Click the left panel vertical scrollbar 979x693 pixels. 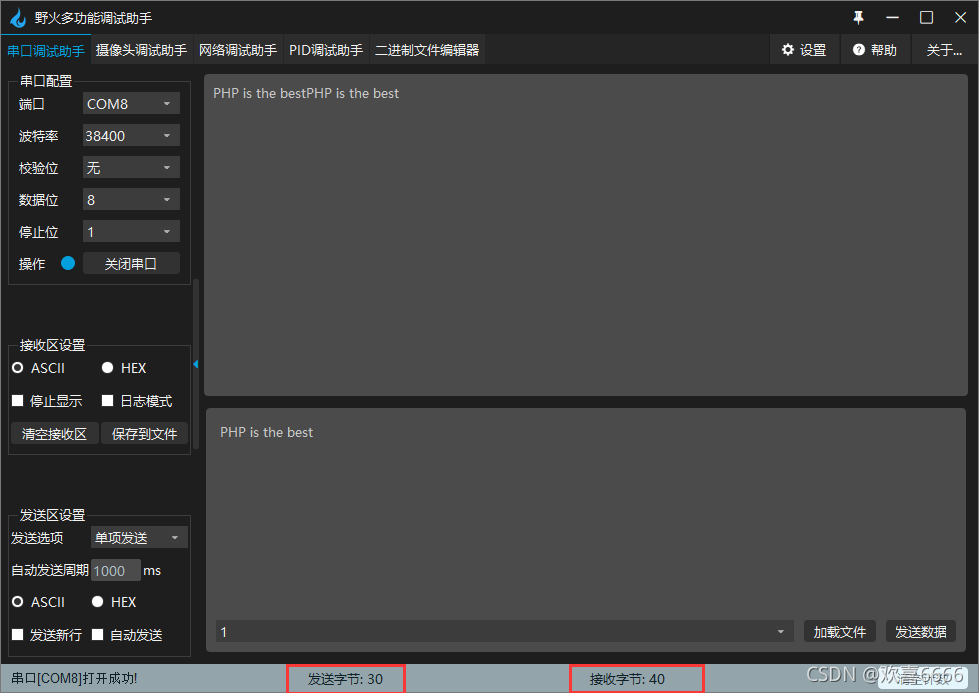point(196,363)
